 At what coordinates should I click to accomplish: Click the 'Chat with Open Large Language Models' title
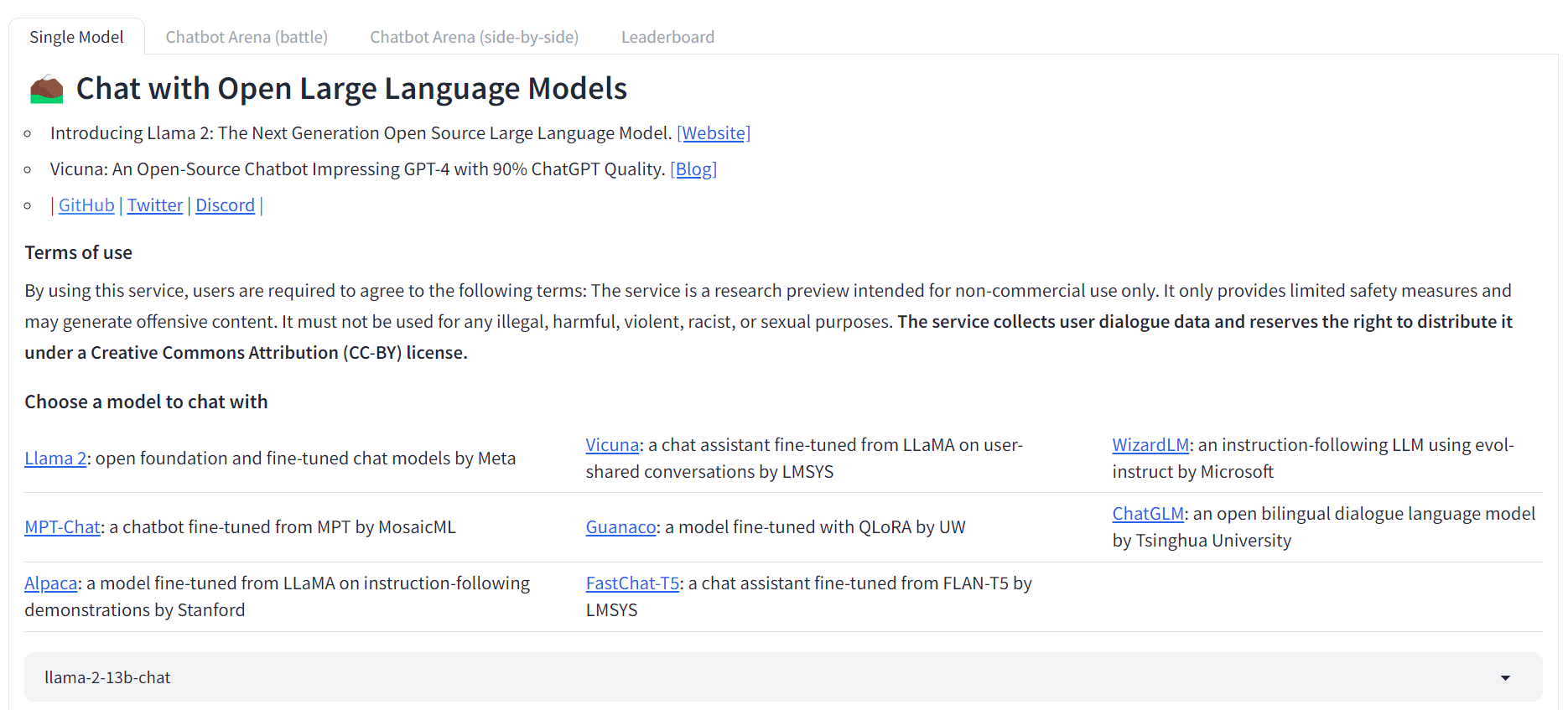(x=351, y=89)
